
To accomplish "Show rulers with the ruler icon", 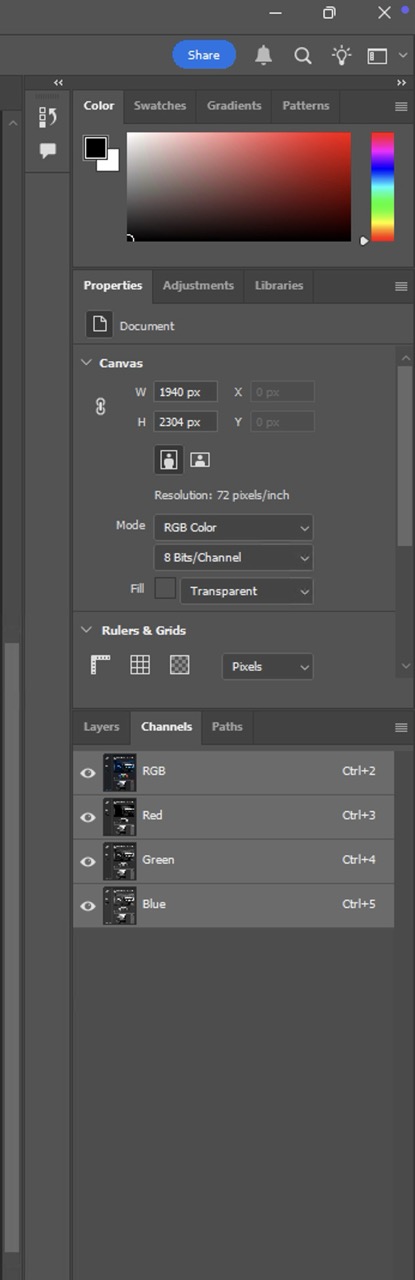I will (100, 665).
